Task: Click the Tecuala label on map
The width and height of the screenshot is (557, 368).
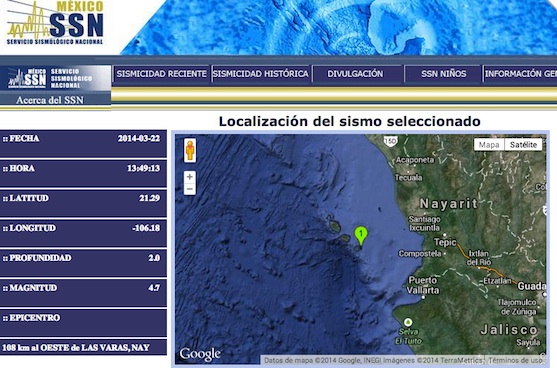Action: pyautogui.click(x=409, y=178)
